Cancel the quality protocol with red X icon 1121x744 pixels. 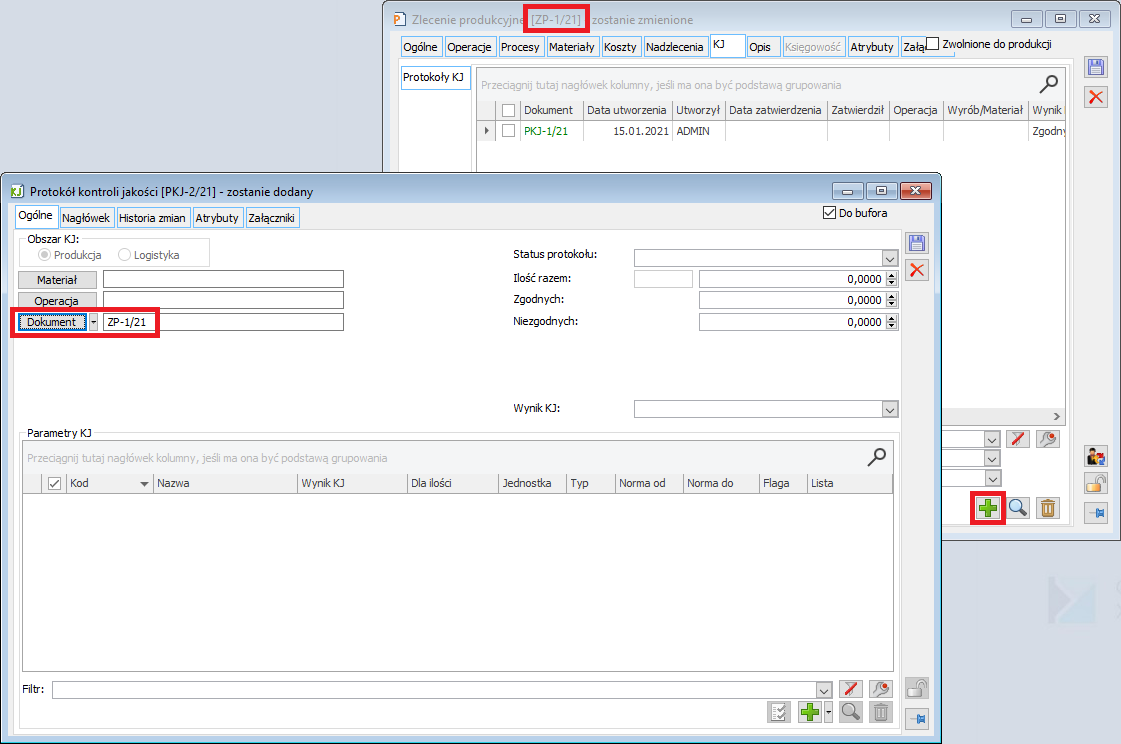(x=917, y=270)
